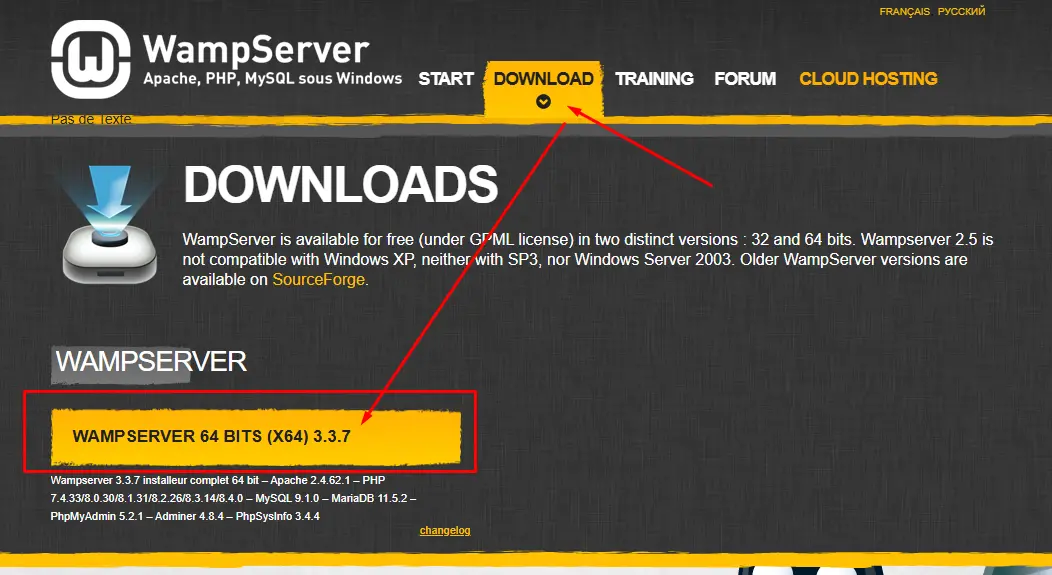Click the WampServer title text
The width and height of the screenshot is (1052, 575).
coord(256,49)
